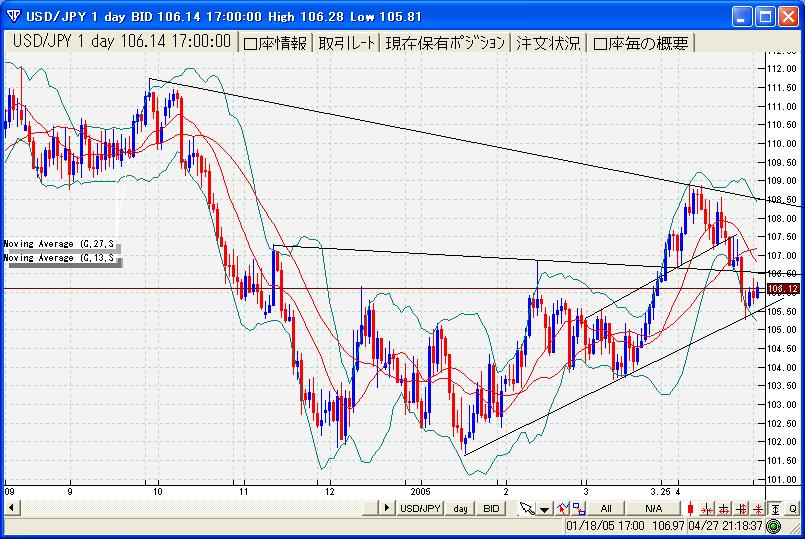This screenshot has width=805, height=539.
Task: Click the red asterisk reset zoom icon
Action: 758,509
